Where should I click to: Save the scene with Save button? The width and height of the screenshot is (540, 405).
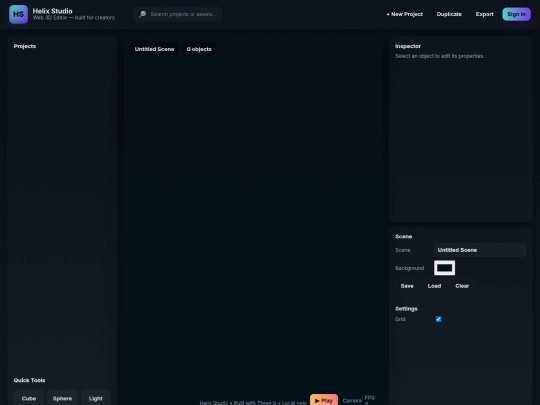[x=407, y=286]
